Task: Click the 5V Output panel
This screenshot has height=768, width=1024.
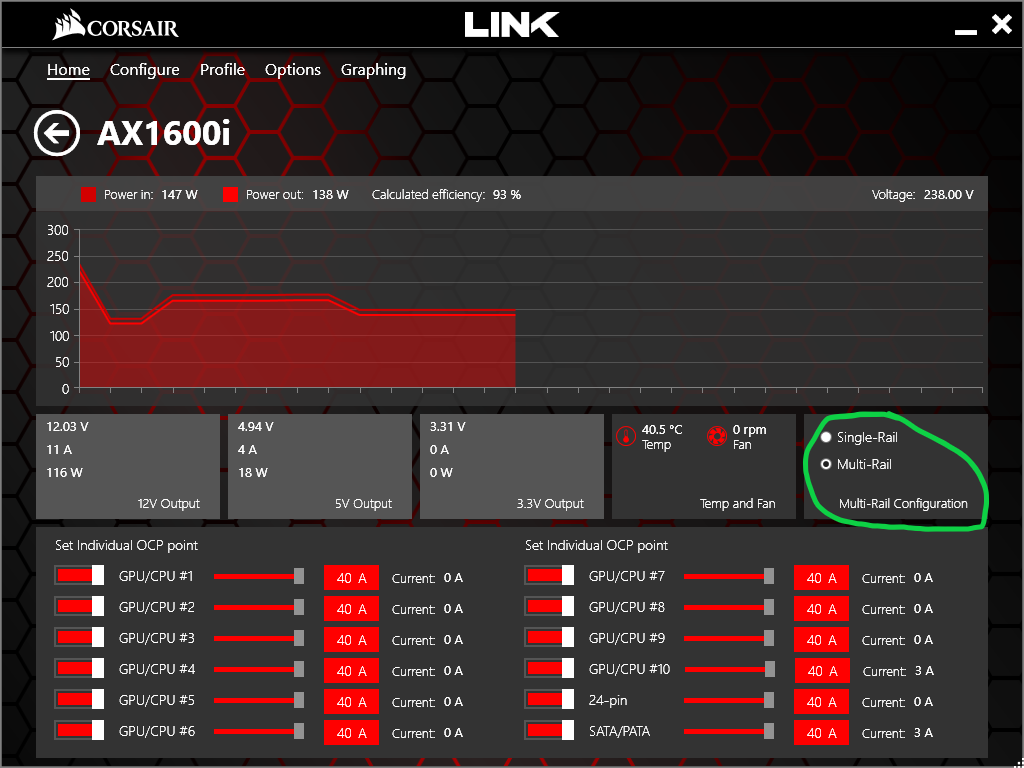Action: pos(320,466)
